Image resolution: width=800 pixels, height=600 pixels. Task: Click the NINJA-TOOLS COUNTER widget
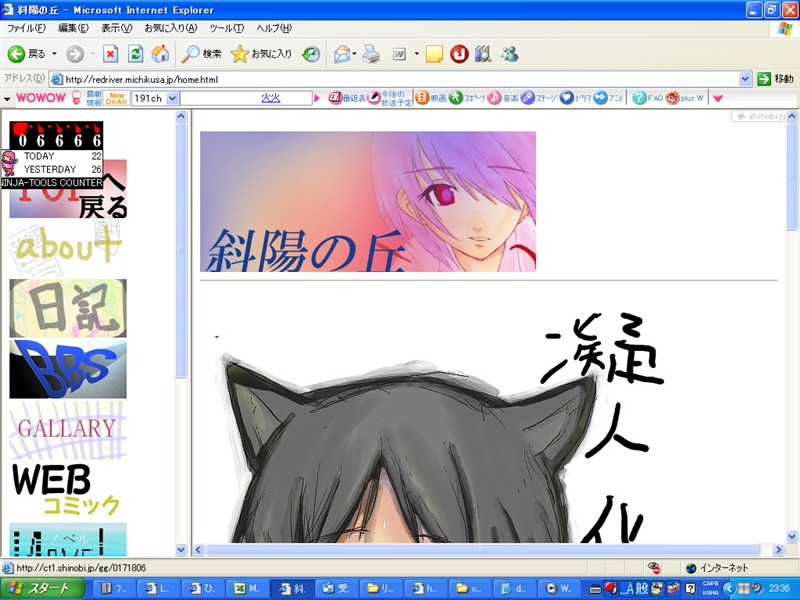pyautogui.click(x=52, y=155)
